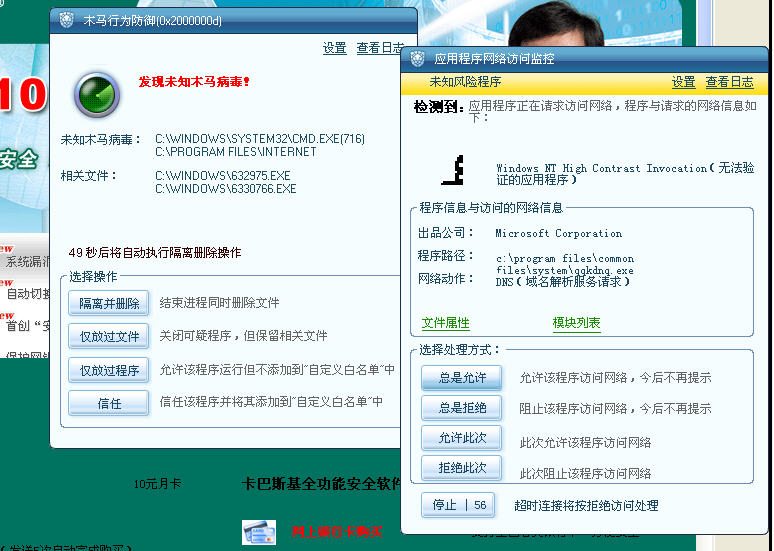Click path C:\PROGRAM FILES\INTERNET
Screen dimensions: 774x551
click(x=236, y=152)
